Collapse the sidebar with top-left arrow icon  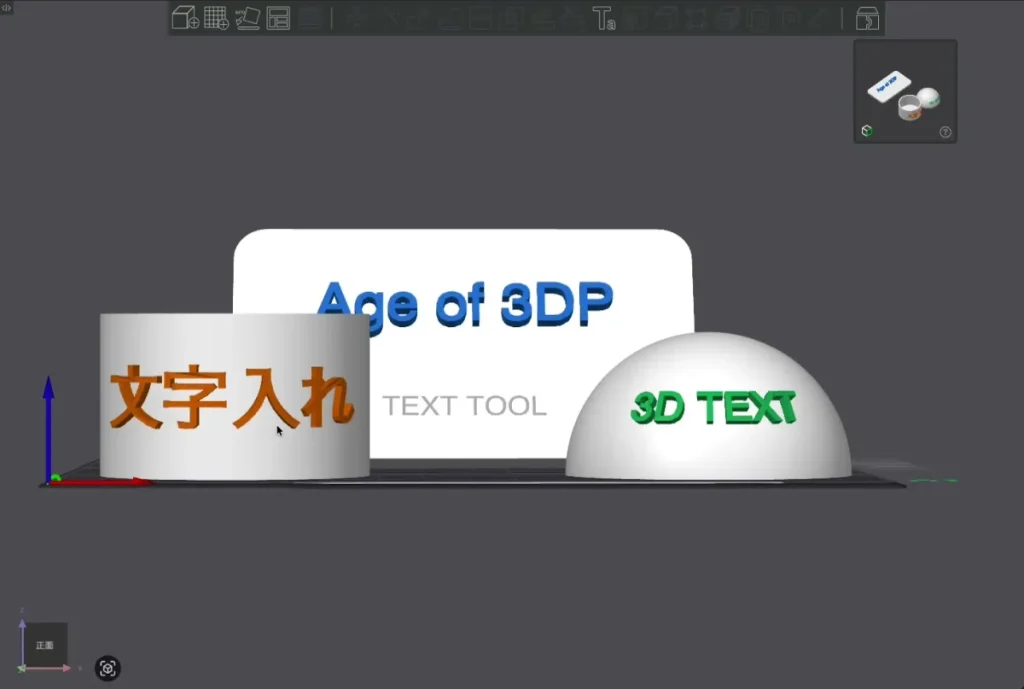pyautogui.click(x=6, y=7)
